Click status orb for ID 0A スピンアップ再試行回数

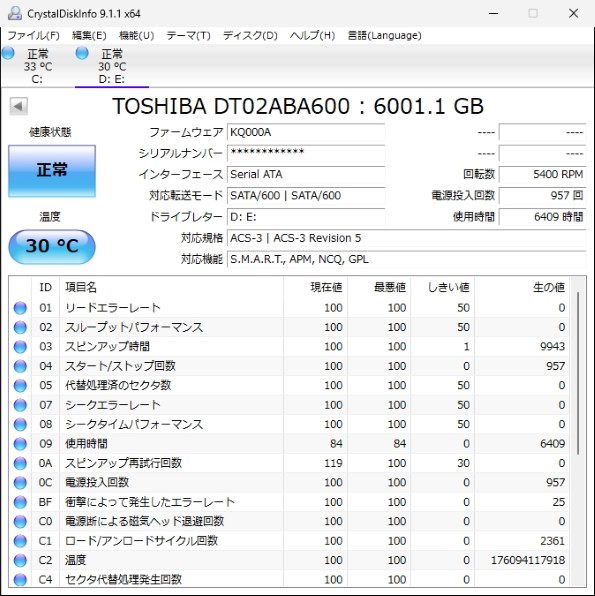(20, 463)
